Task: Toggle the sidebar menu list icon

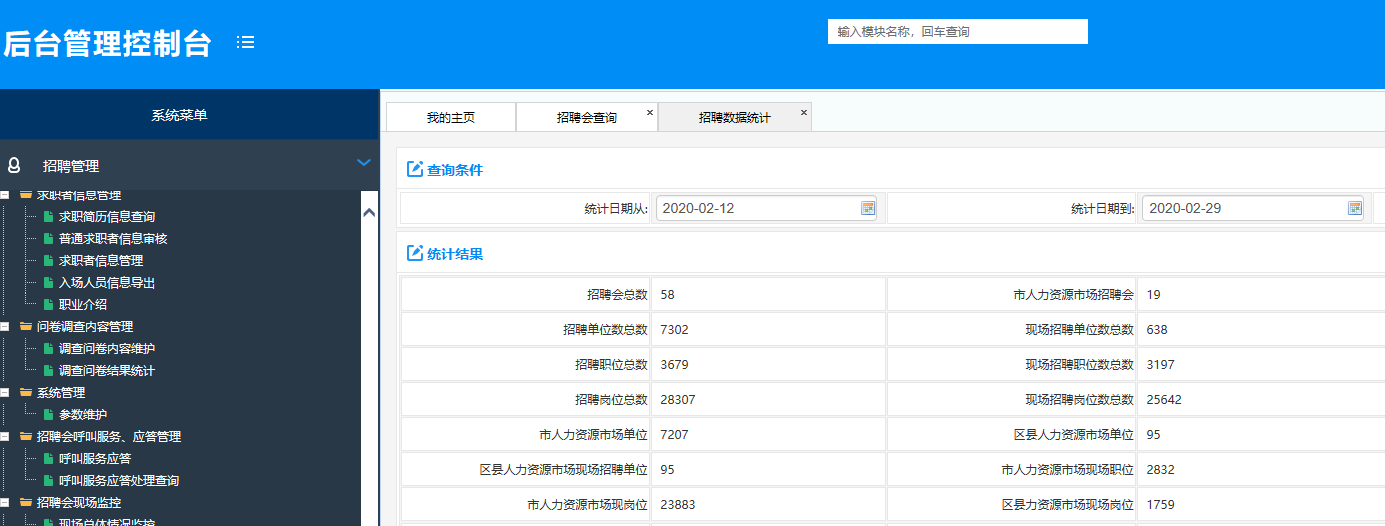Action: (x=245, y=42)
